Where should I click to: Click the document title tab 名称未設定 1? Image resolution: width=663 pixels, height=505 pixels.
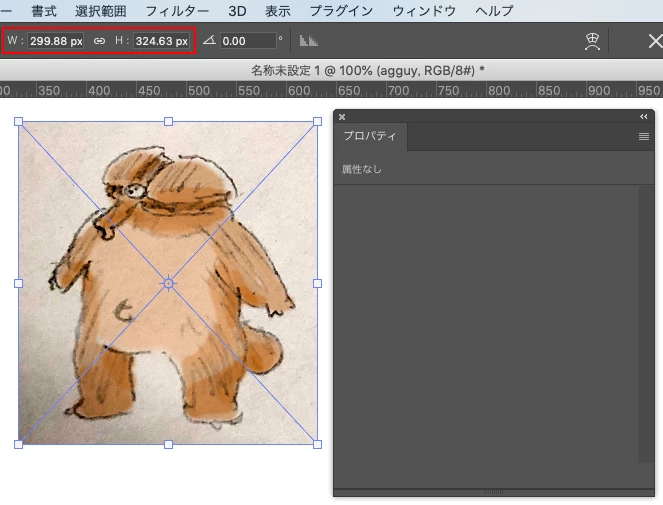tap(367, 70)
